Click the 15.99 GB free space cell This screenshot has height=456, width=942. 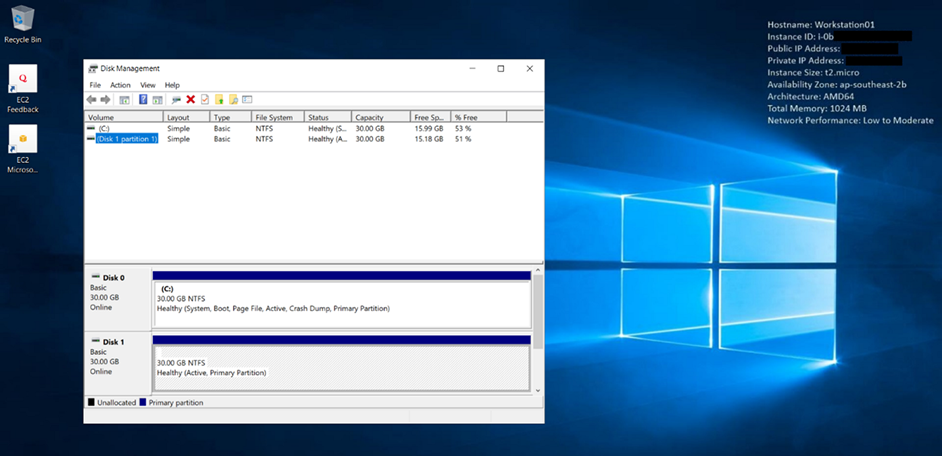click(428, 129)
